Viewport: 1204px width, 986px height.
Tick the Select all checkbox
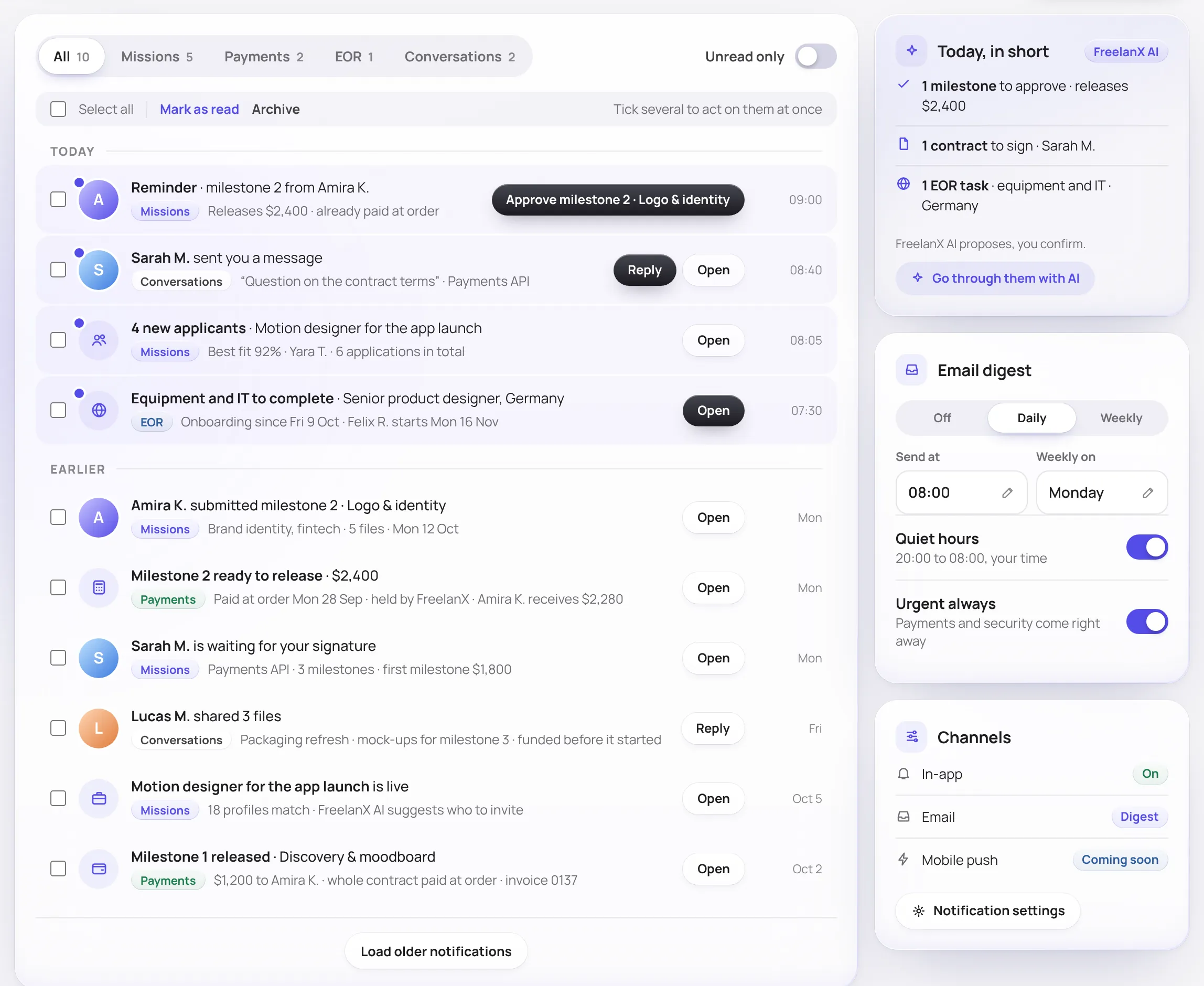pos(58,109)
